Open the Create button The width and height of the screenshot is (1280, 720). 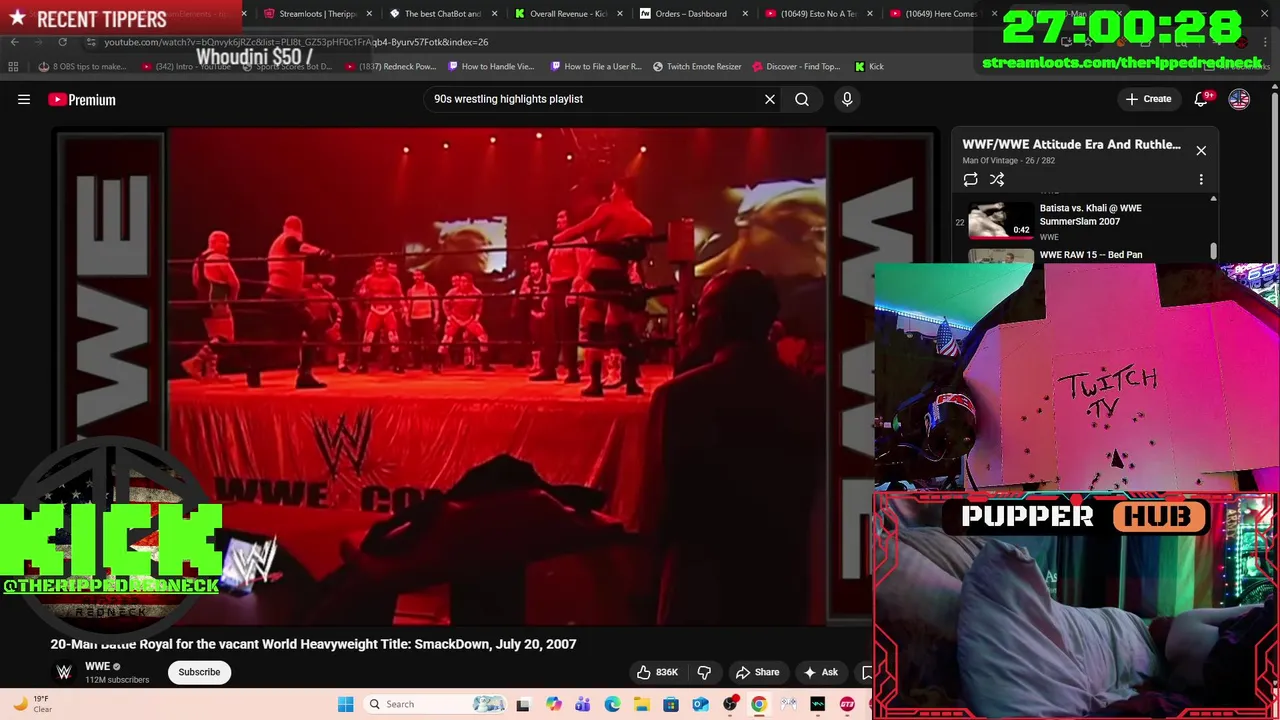(1148, 99)
